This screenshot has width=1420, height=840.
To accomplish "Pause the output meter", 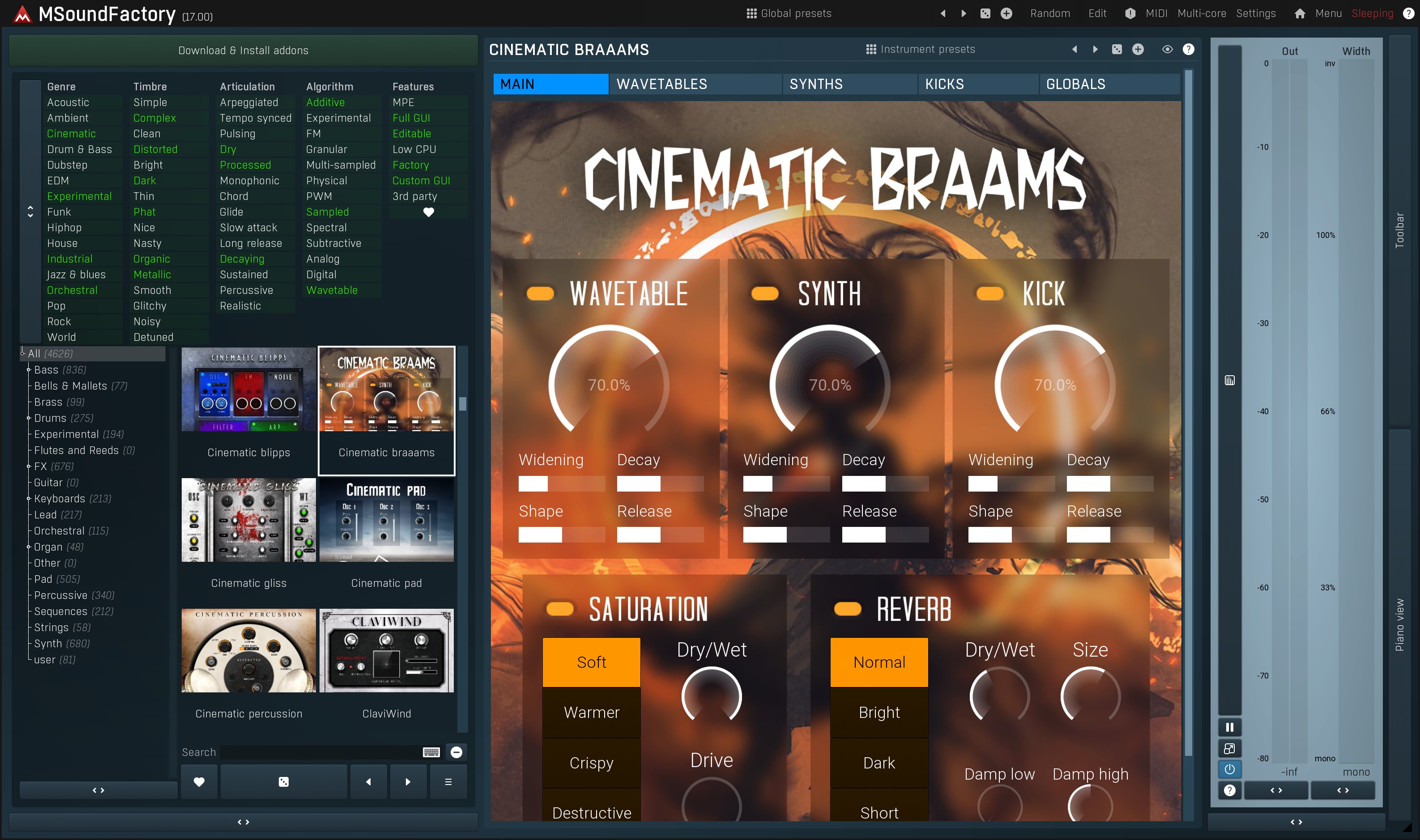I will coord(1229,727).
